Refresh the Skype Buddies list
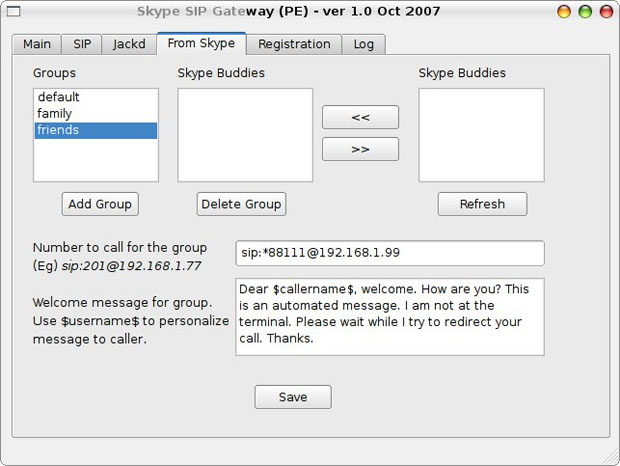The height and width of the screenshot is (466, 620). point(482,204)
